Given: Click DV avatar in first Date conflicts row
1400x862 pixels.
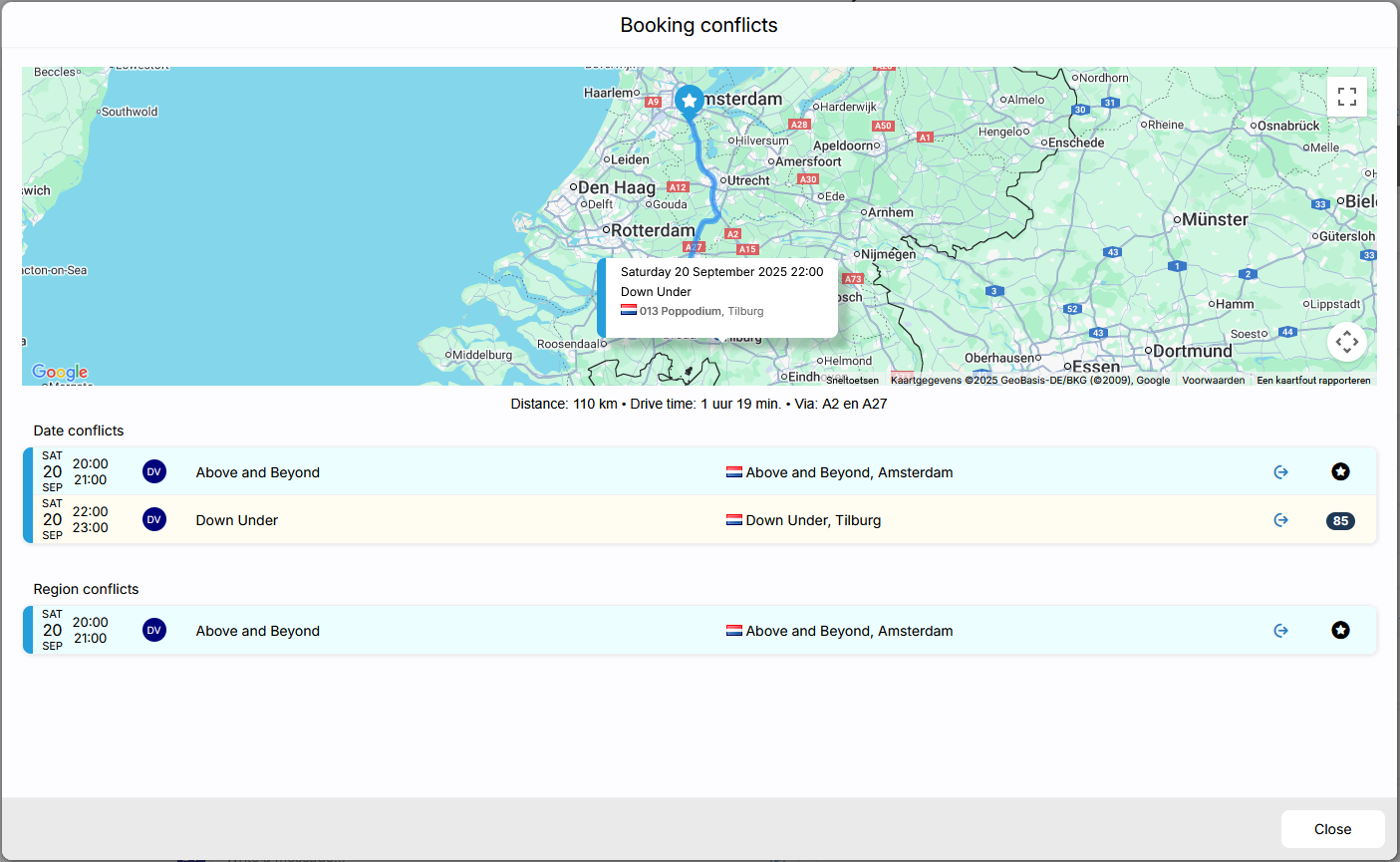Looking at the screenshot, I should click(154, 472).
